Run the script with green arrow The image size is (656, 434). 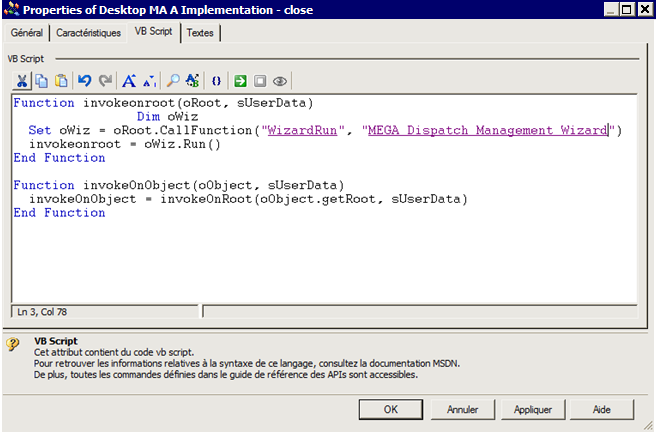pos(241,81)
